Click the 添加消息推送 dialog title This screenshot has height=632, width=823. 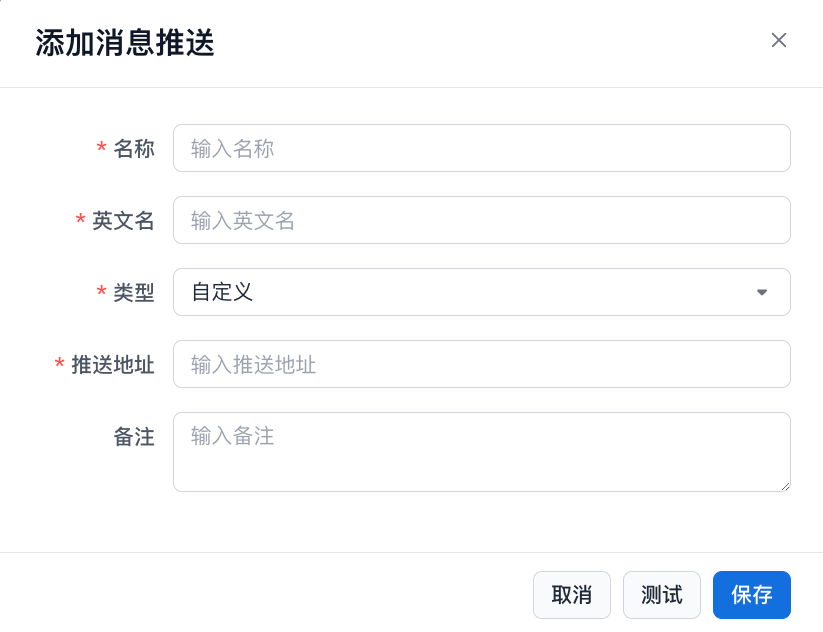[x=125, y=43]
